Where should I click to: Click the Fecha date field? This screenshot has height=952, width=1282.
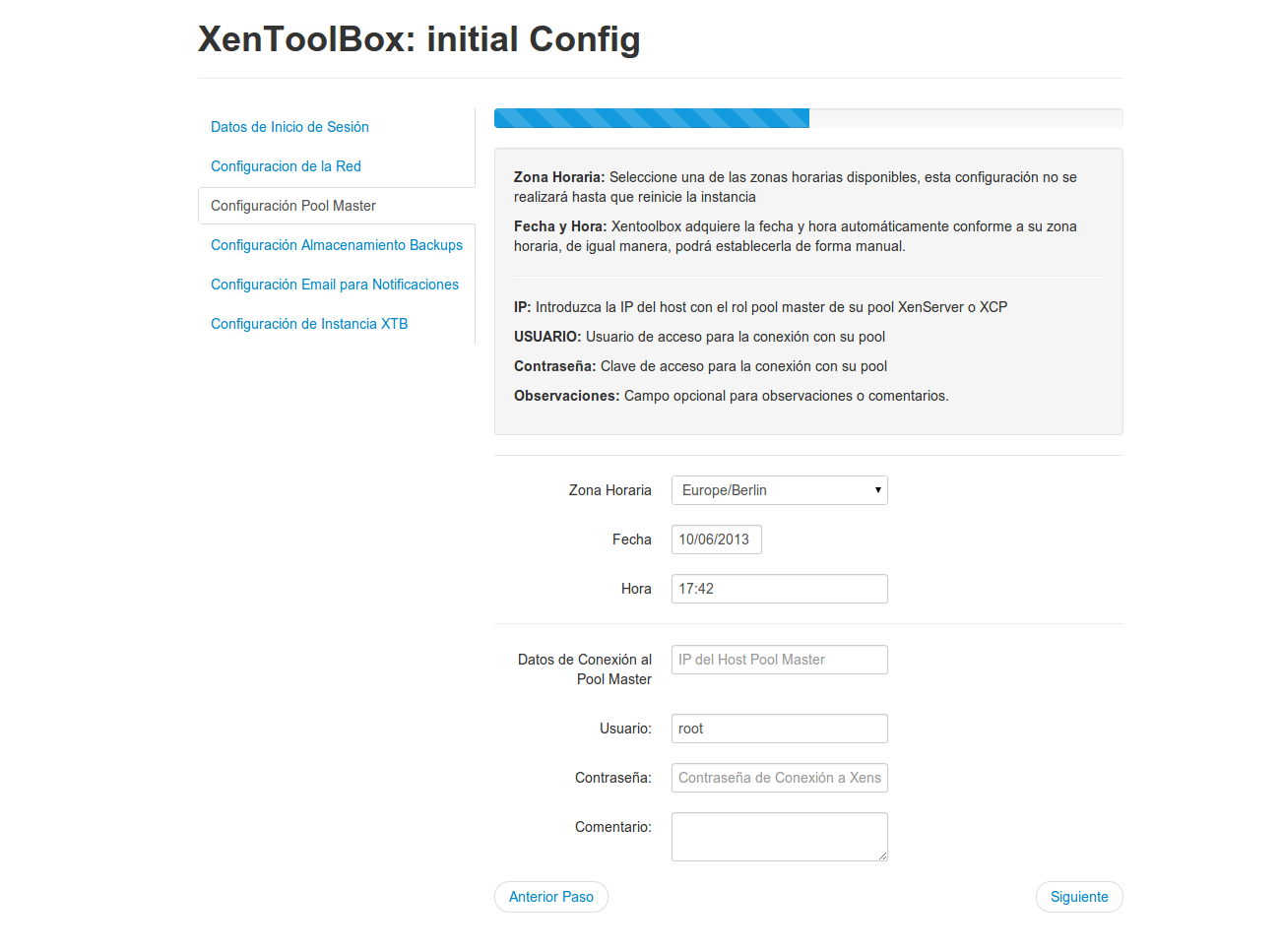pyautogui.click(x=716, y=539)
